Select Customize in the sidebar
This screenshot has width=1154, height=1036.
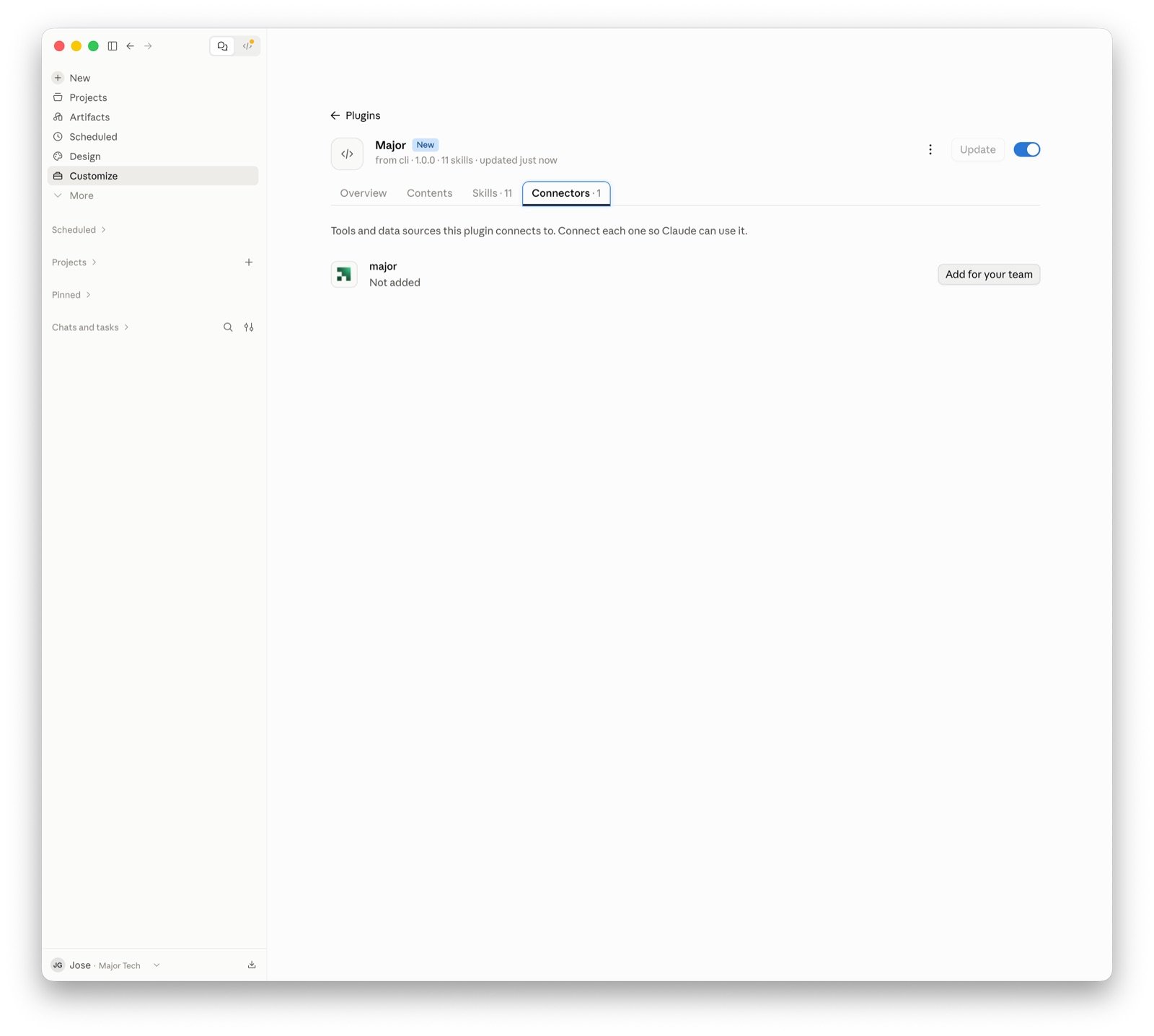pos(153,176)
